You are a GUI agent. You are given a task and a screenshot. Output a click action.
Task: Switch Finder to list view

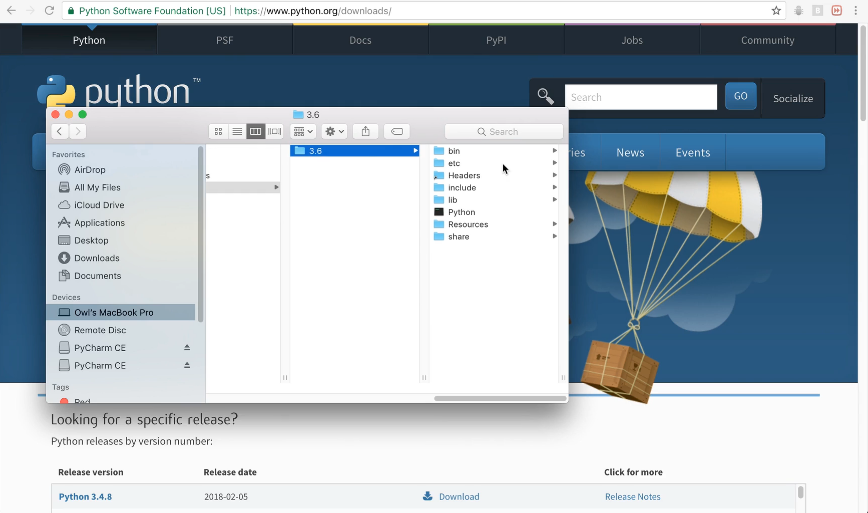(x=237, y=131)
